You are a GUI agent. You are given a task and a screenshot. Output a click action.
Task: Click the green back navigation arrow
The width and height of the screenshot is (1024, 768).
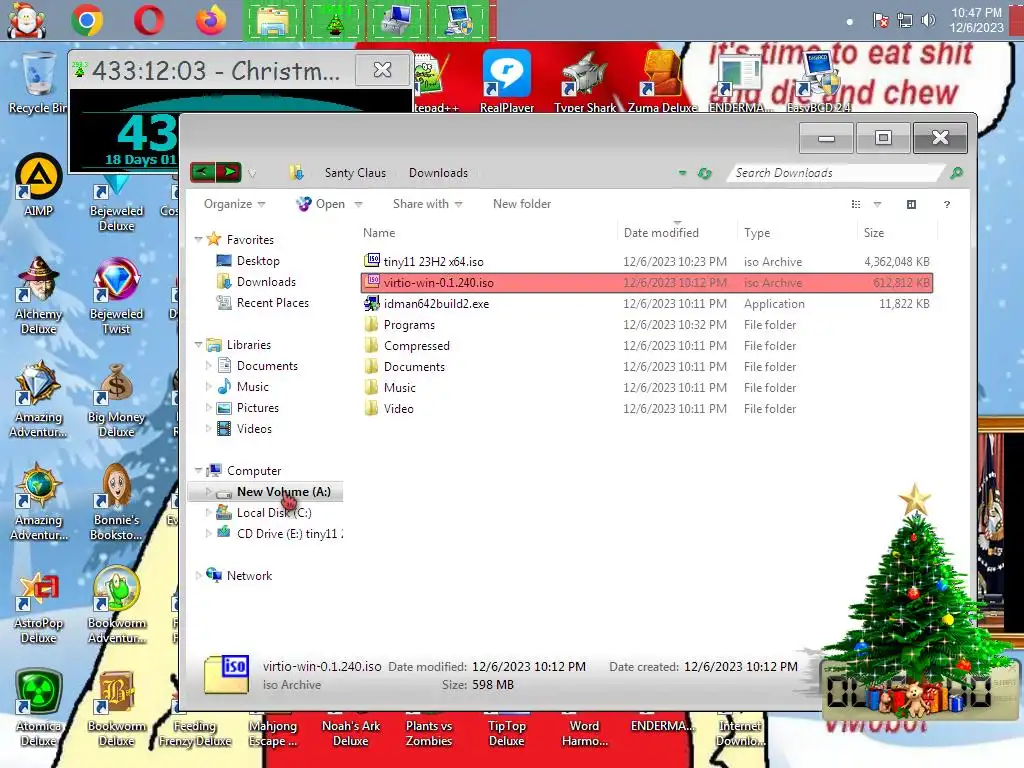pyautogui.click(x=202, y=172)
